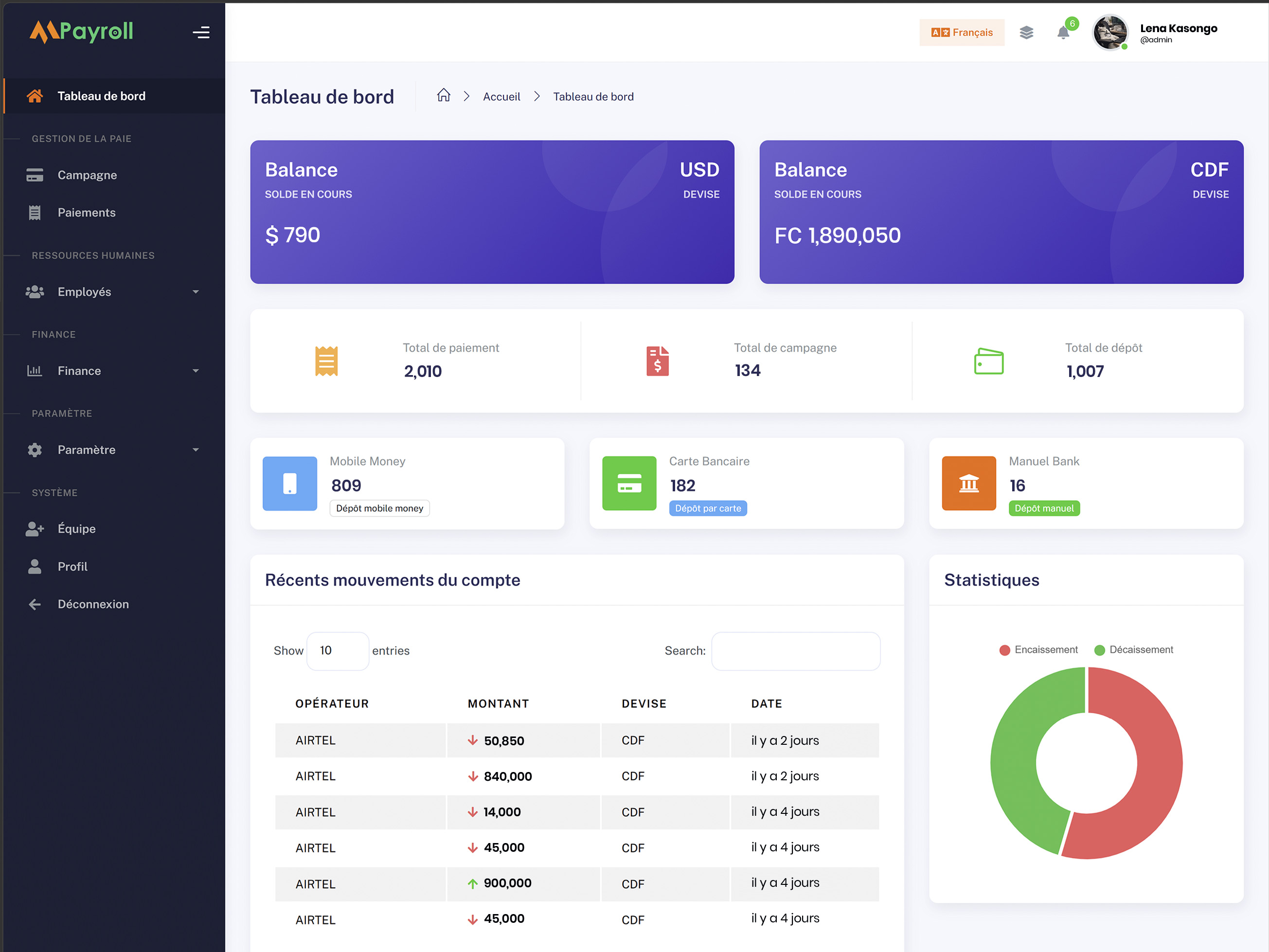Click the Dépôt manuel button
This screenshot has height=952, width=1269.
click(1044, 508)
